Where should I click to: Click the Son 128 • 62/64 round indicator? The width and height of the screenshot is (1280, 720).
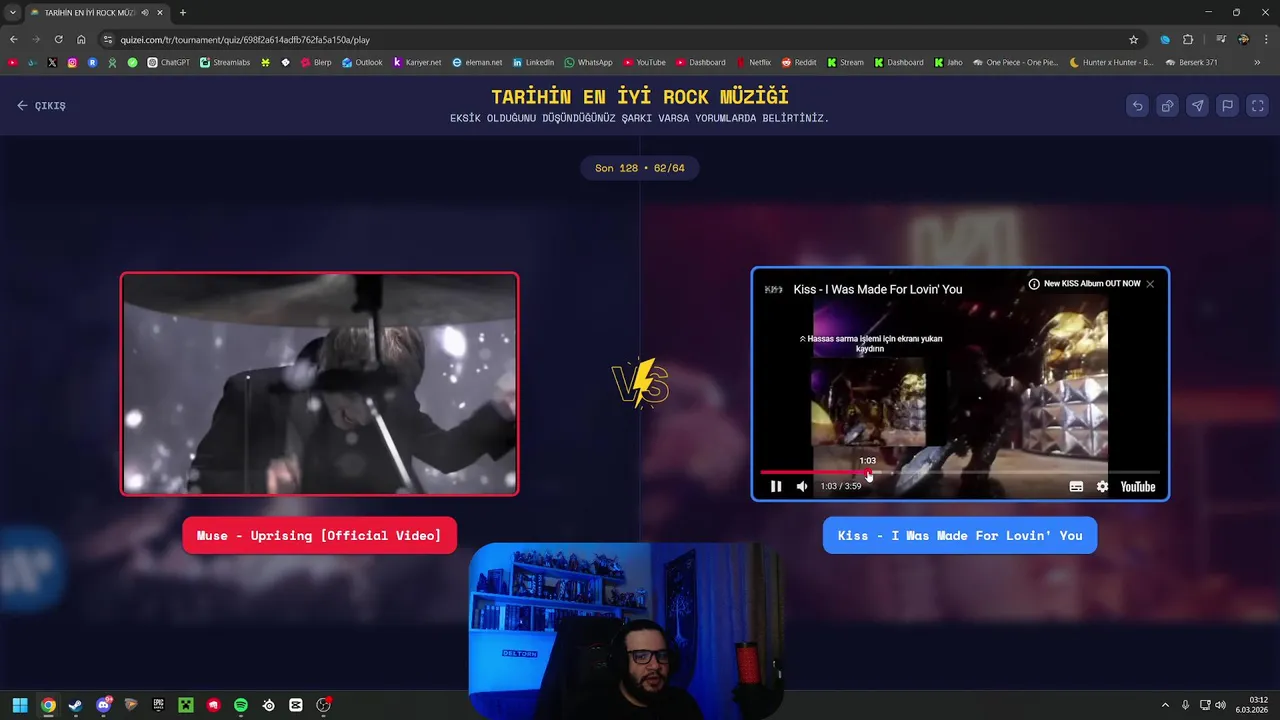(x=640, y=168)
